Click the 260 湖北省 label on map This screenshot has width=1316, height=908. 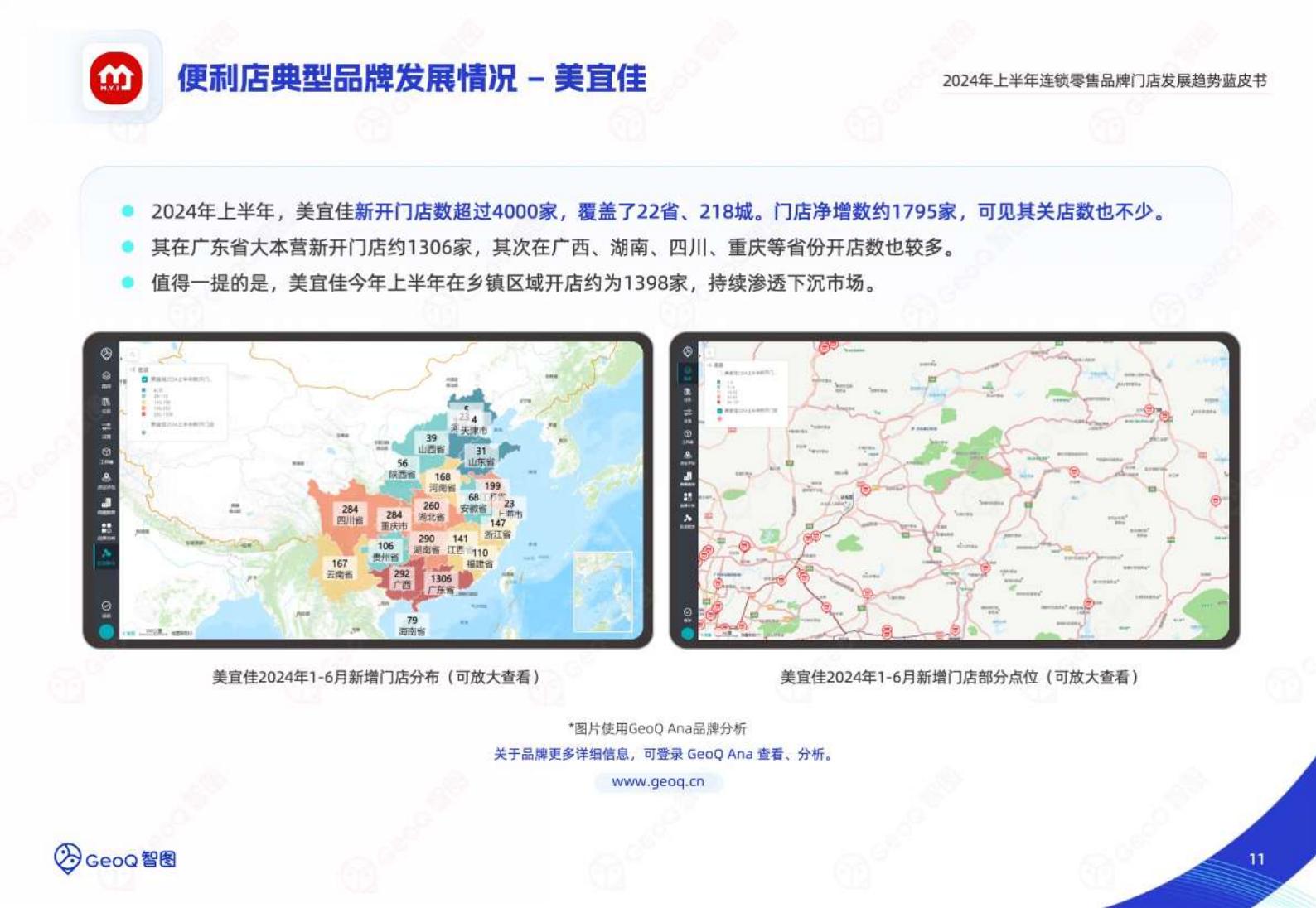[x=431, y=511]
